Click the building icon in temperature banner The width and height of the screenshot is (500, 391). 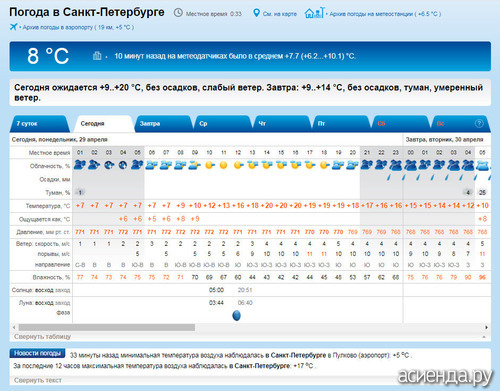point(97,55)
